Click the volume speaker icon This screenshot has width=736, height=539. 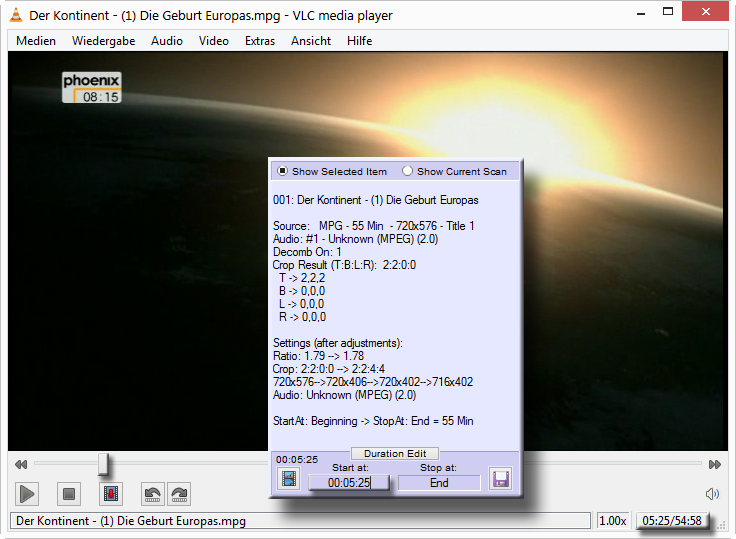712,494
